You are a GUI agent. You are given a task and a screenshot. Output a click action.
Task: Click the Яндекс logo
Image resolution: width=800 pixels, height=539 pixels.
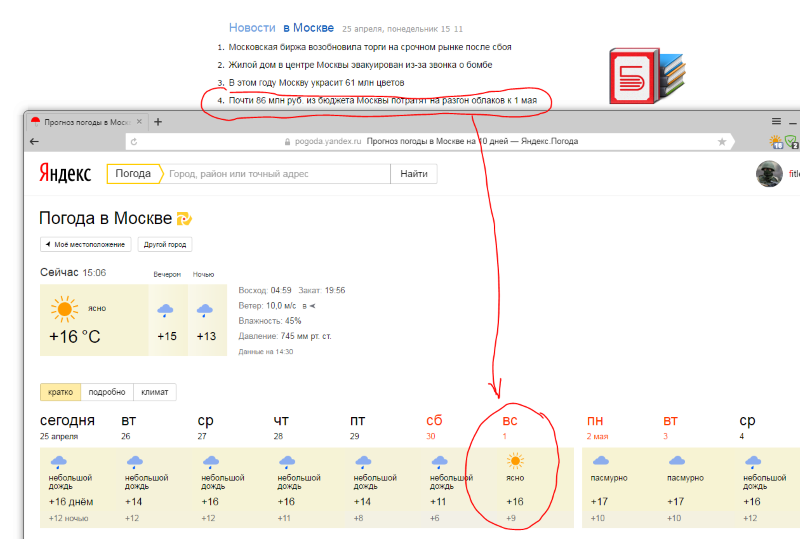pos(65,174)
